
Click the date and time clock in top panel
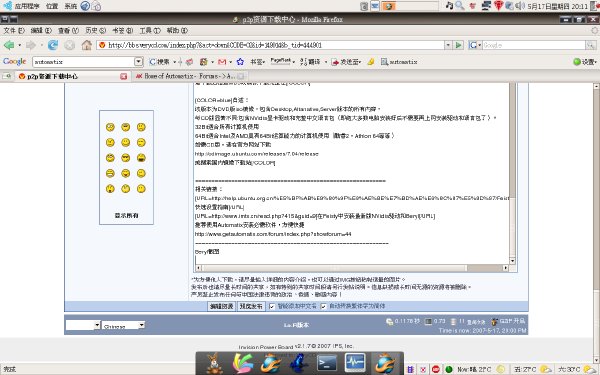click(557, 6)
